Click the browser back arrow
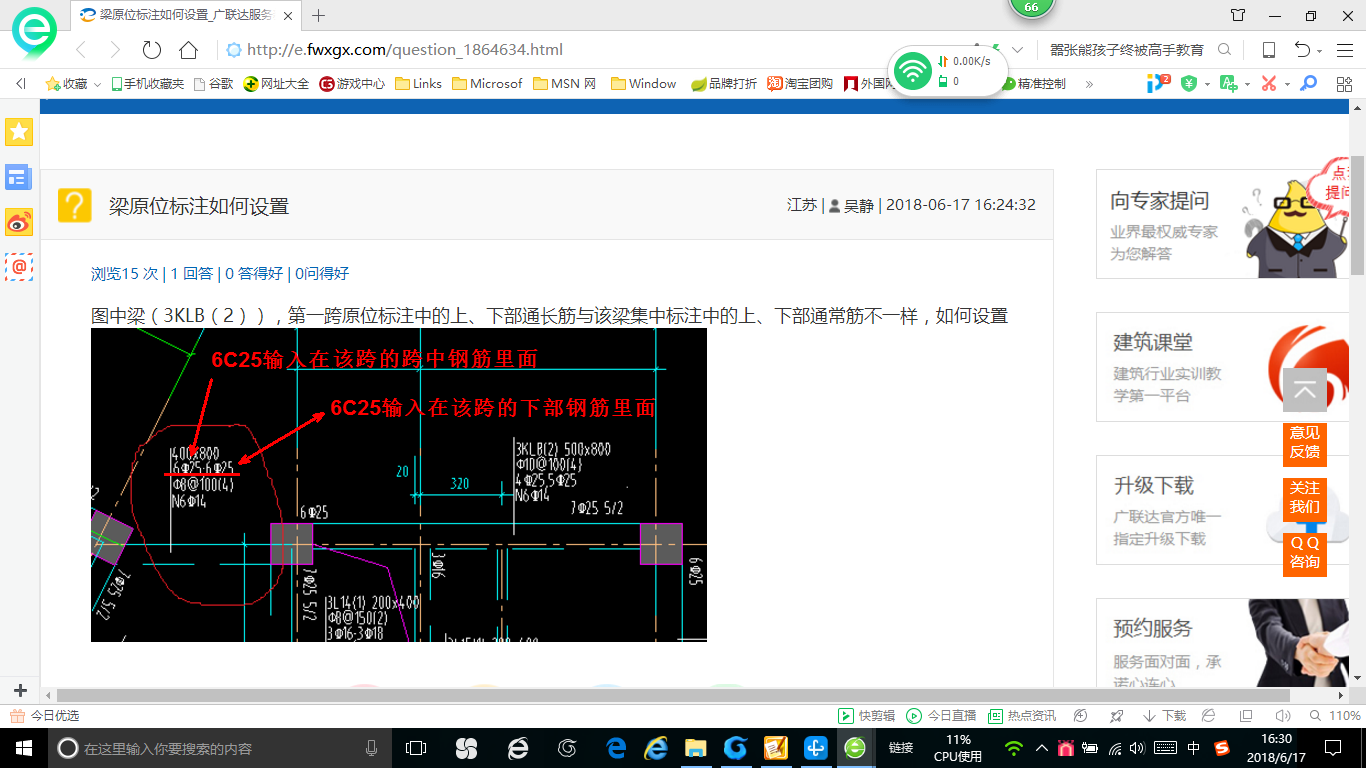Screen dimensions: 1366x768 click(x=81, y=50)
